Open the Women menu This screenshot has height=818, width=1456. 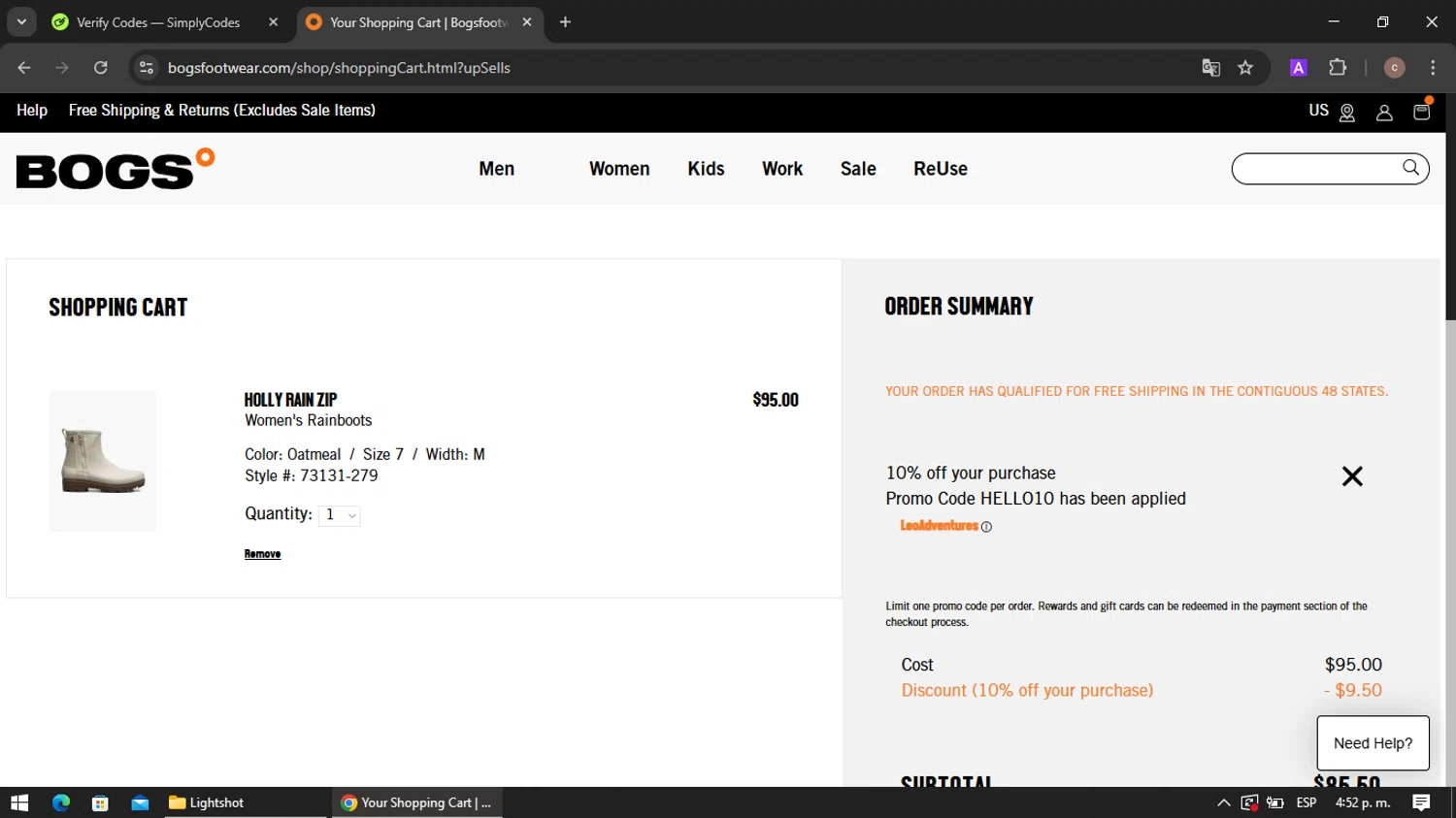coord(619,169)
